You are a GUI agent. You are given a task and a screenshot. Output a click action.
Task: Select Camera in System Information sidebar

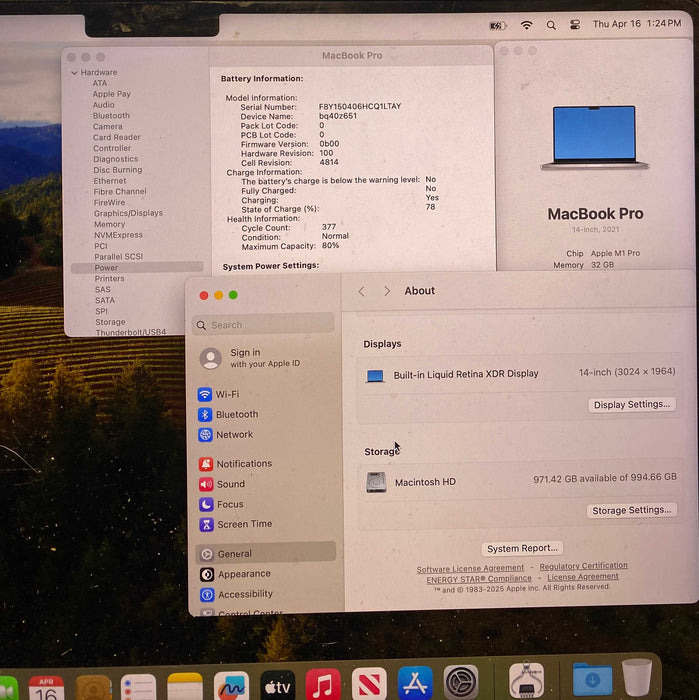coord(108,127)
